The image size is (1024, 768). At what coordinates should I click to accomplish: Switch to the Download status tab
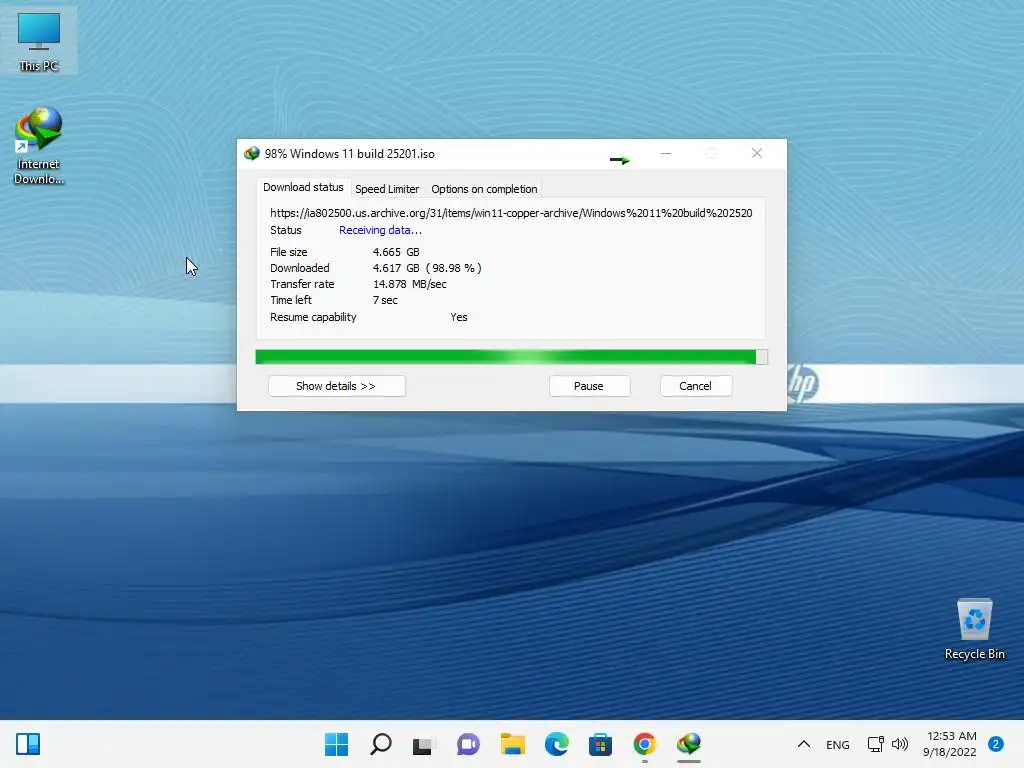tap(303, 187)
